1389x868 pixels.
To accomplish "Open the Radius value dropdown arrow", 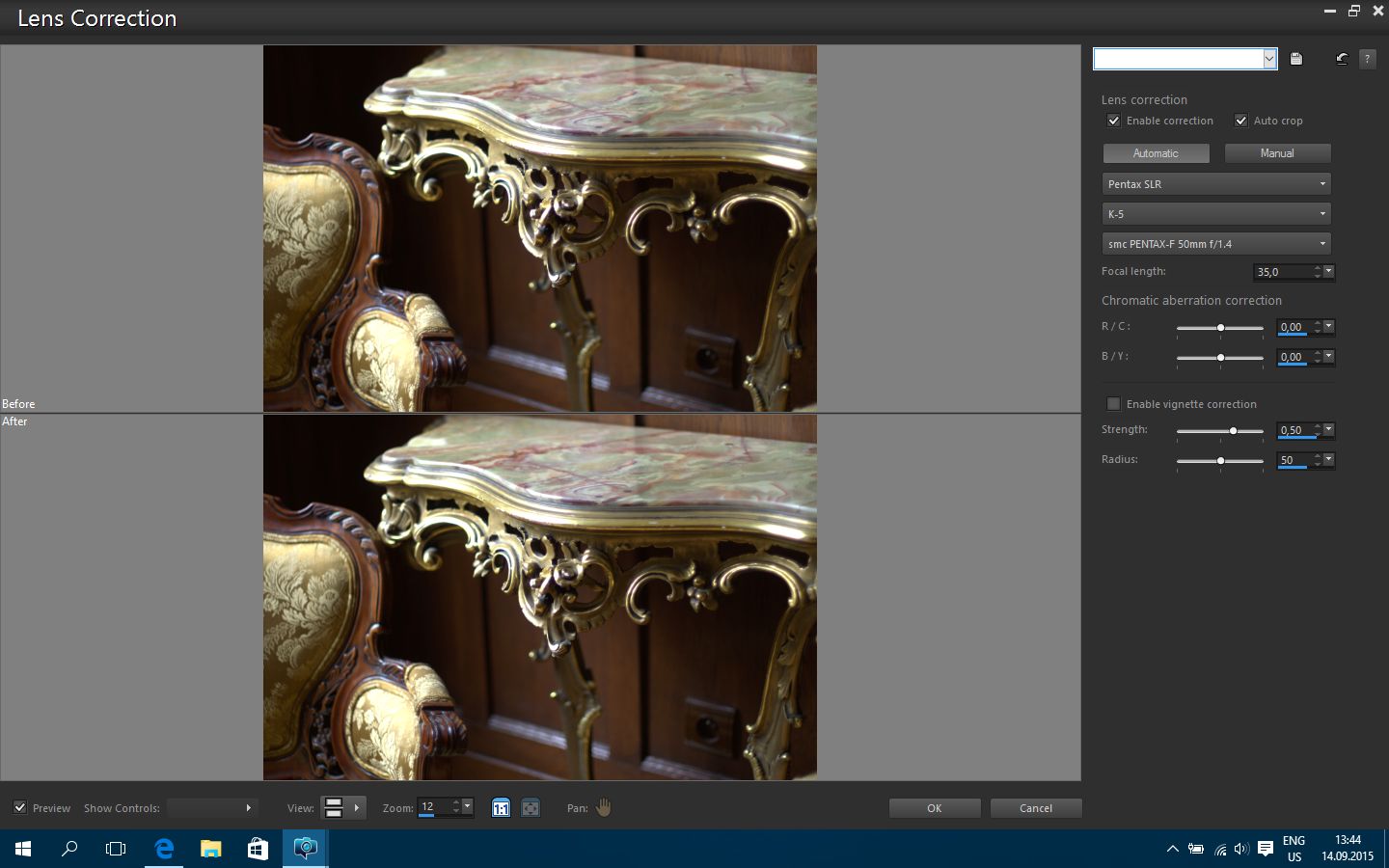I will (1329, 460).
